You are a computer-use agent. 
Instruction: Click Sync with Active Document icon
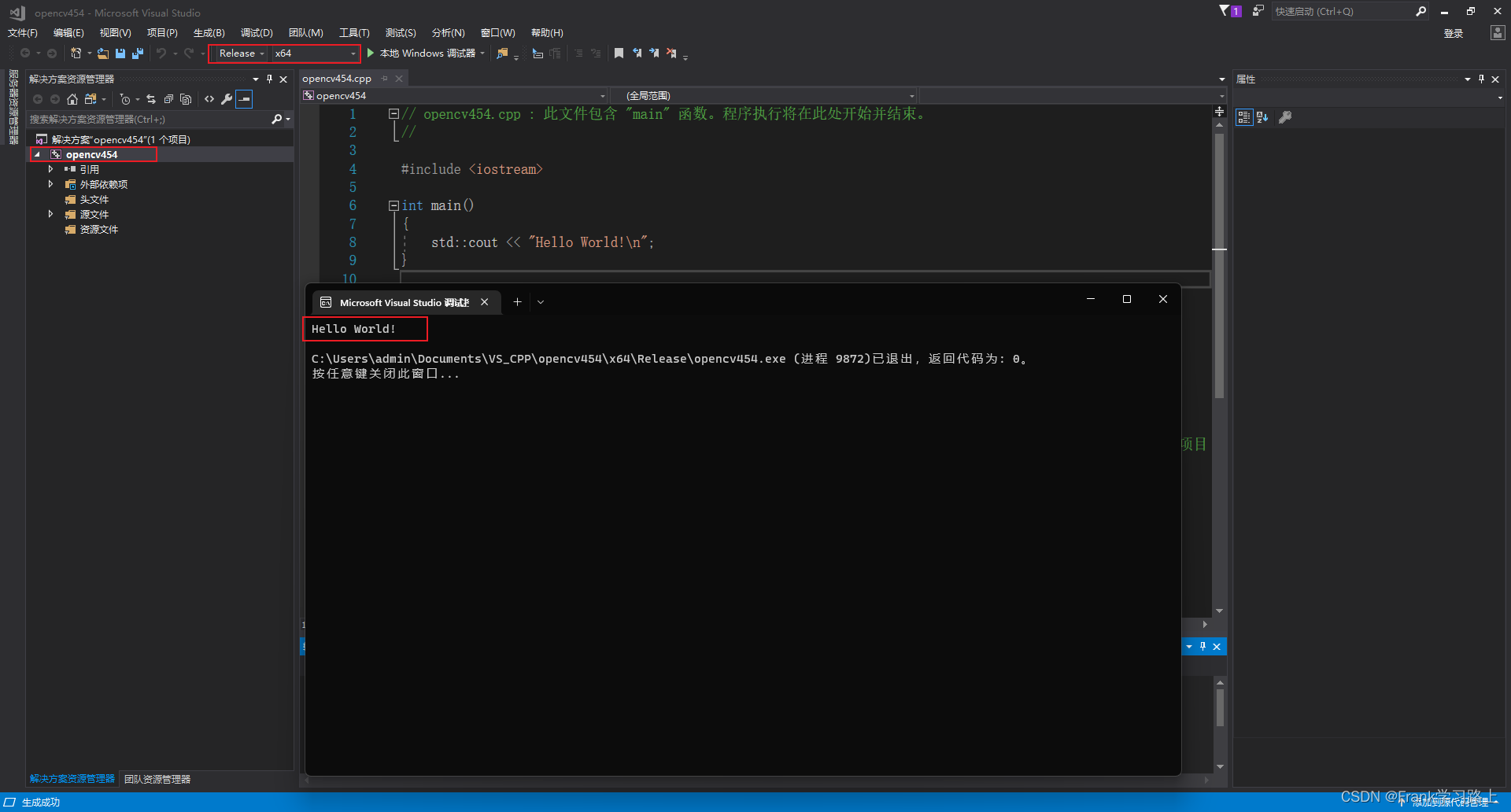[x=151, y=99]
